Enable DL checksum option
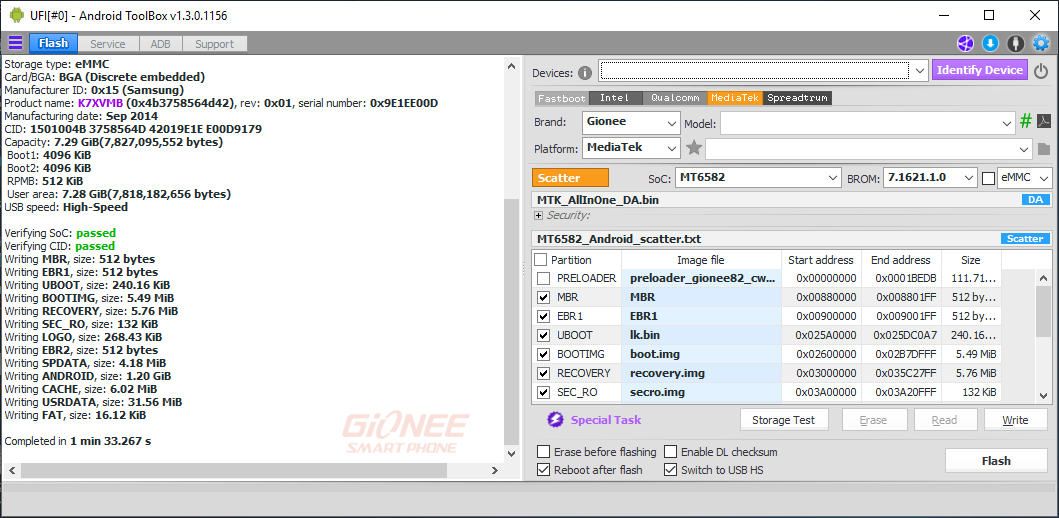This screenshot has width=1059, height=518. tap(670, 452)
